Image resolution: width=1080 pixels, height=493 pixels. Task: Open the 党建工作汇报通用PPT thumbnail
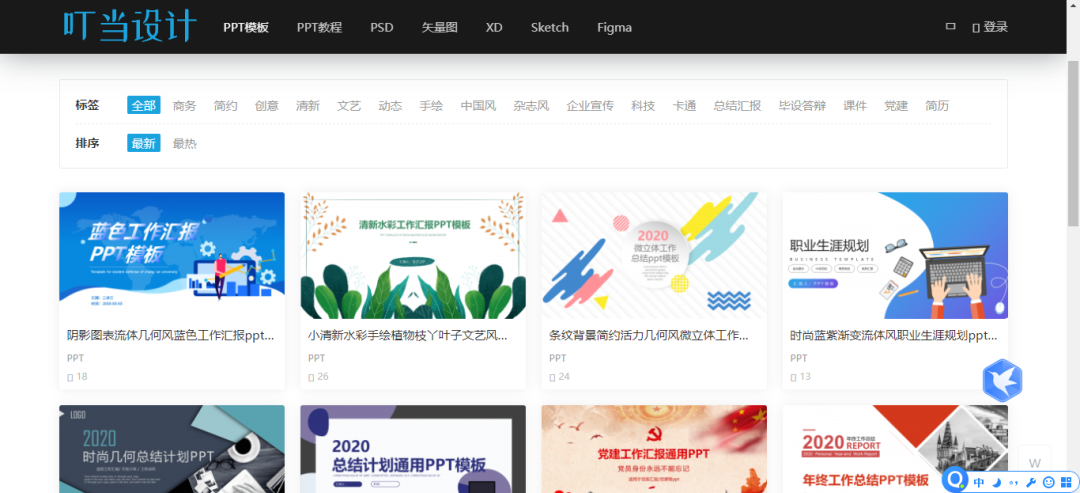[x=654, y=449]
